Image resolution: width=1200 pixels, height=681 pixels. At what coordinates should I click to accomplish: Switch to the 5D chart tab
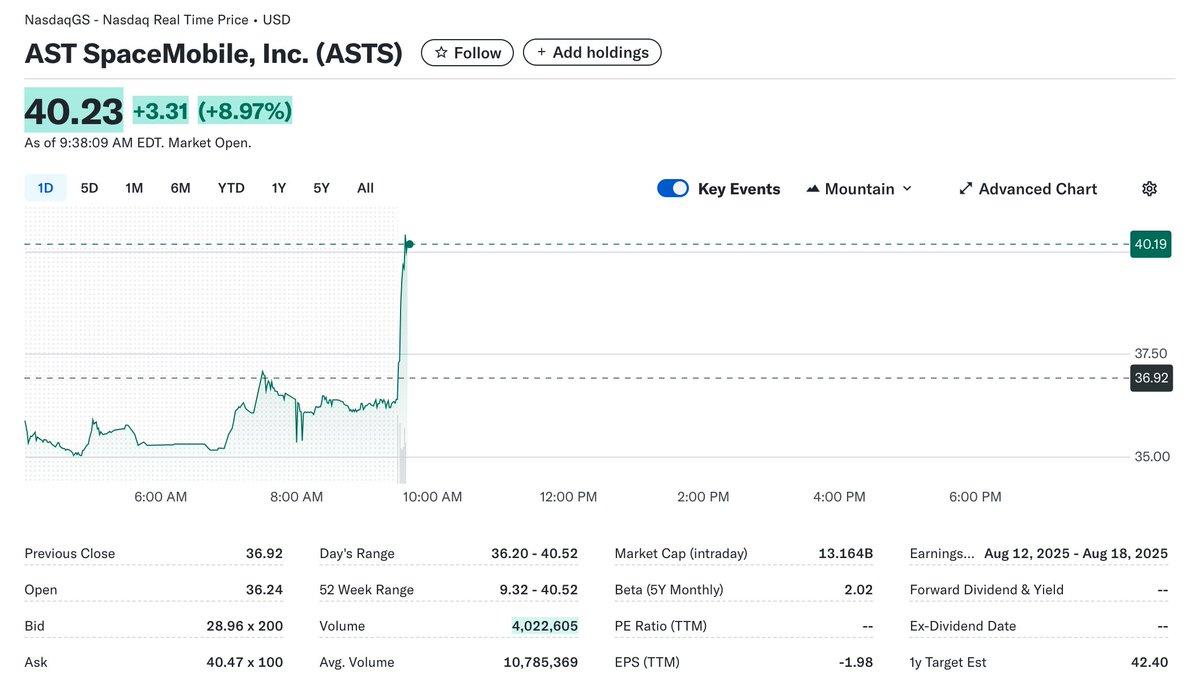click(89, 187)
